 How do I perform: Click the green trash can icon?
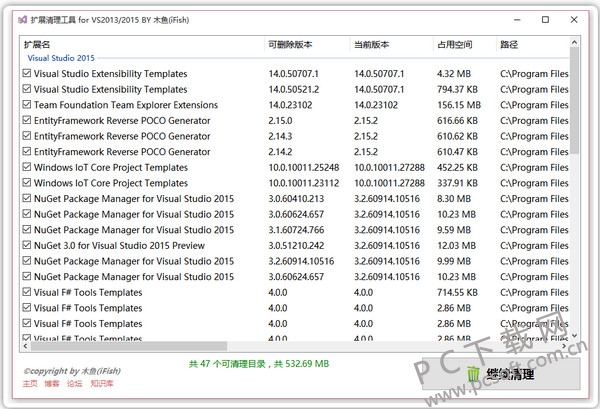(473, 373)
